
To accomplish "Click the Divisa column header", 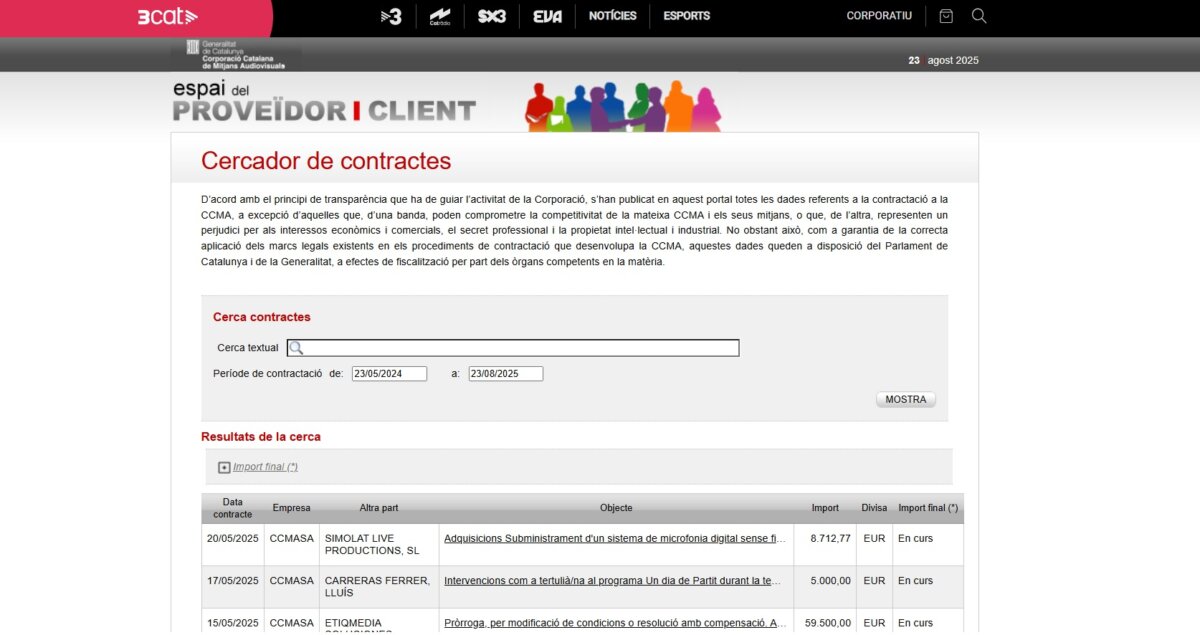I will tap(874, 508).
